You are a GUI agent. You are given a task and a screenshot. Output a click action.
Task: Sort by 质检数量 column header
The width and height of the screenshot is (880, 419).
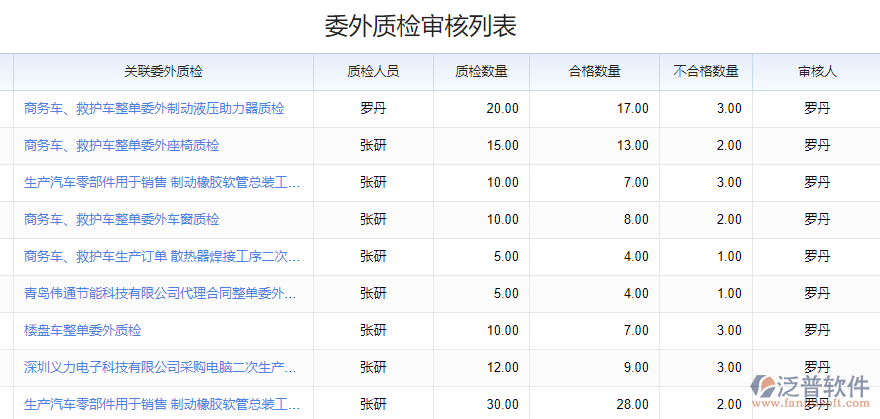(482, 72)
